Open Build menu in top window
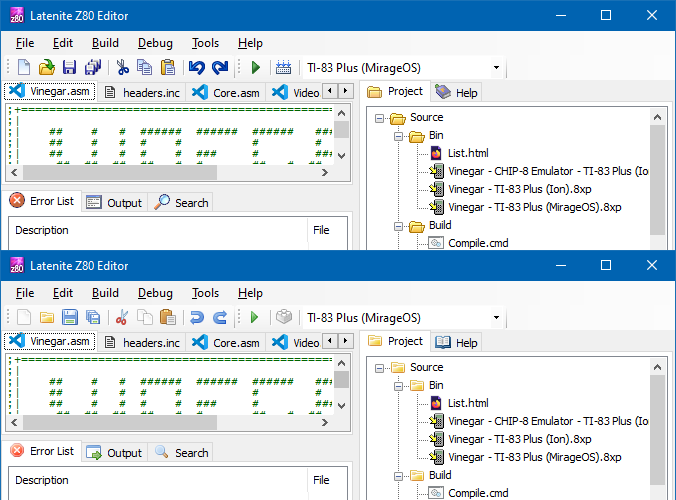 point(105,43)
